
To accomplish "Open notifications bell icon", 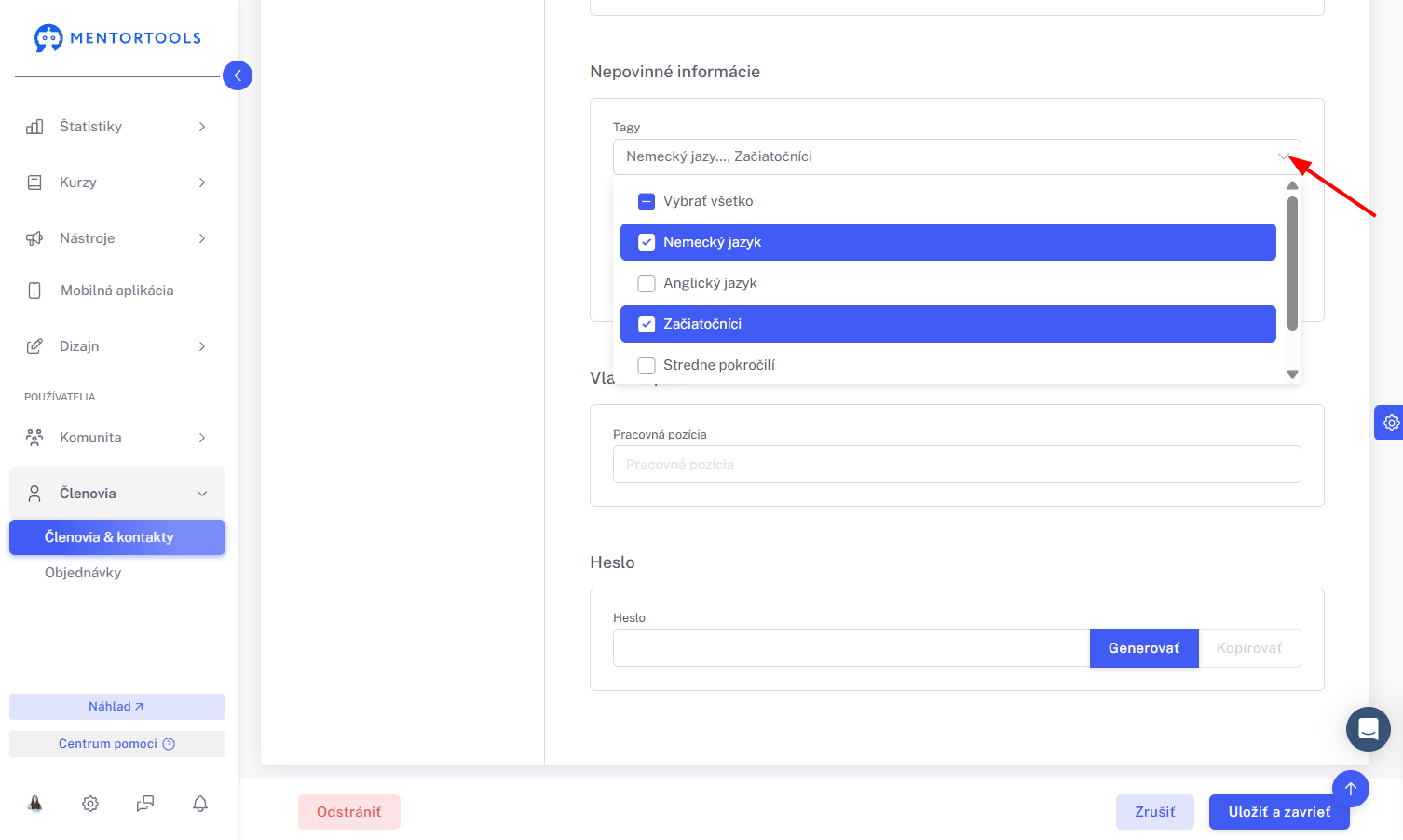I will 200,804.
